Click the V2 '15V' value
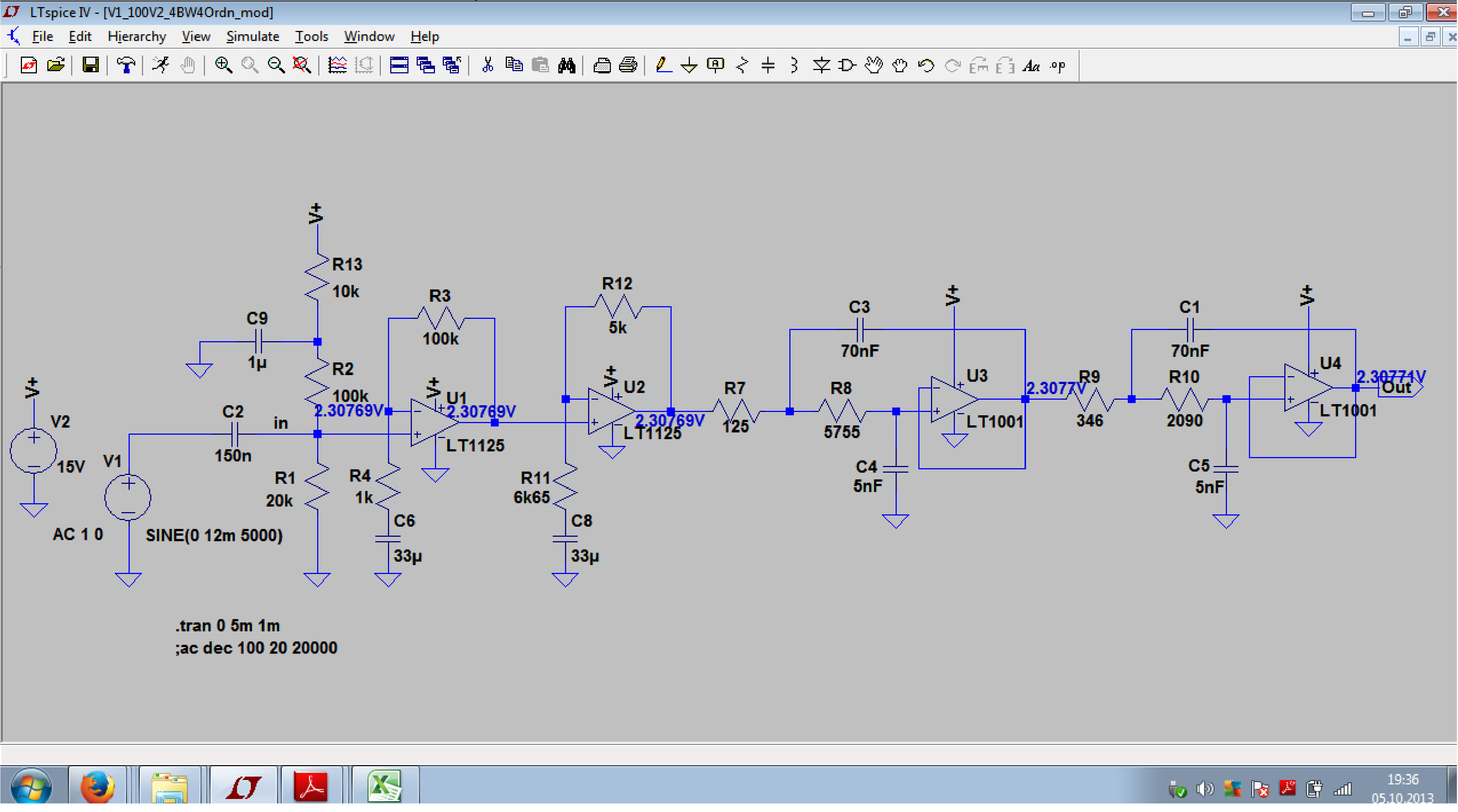Screen dimensions: 1458x812 coord(71,466)
